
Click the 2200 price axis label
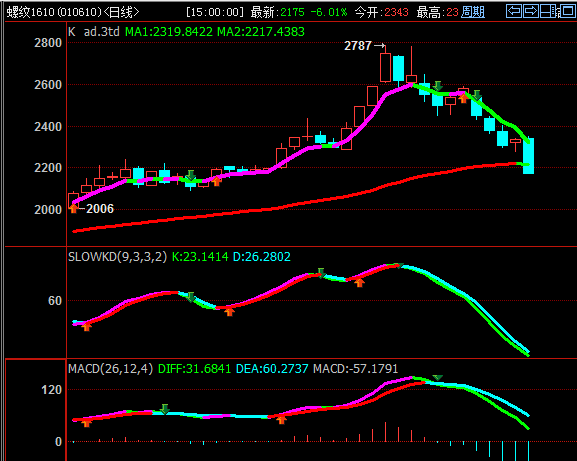[48, 168]
